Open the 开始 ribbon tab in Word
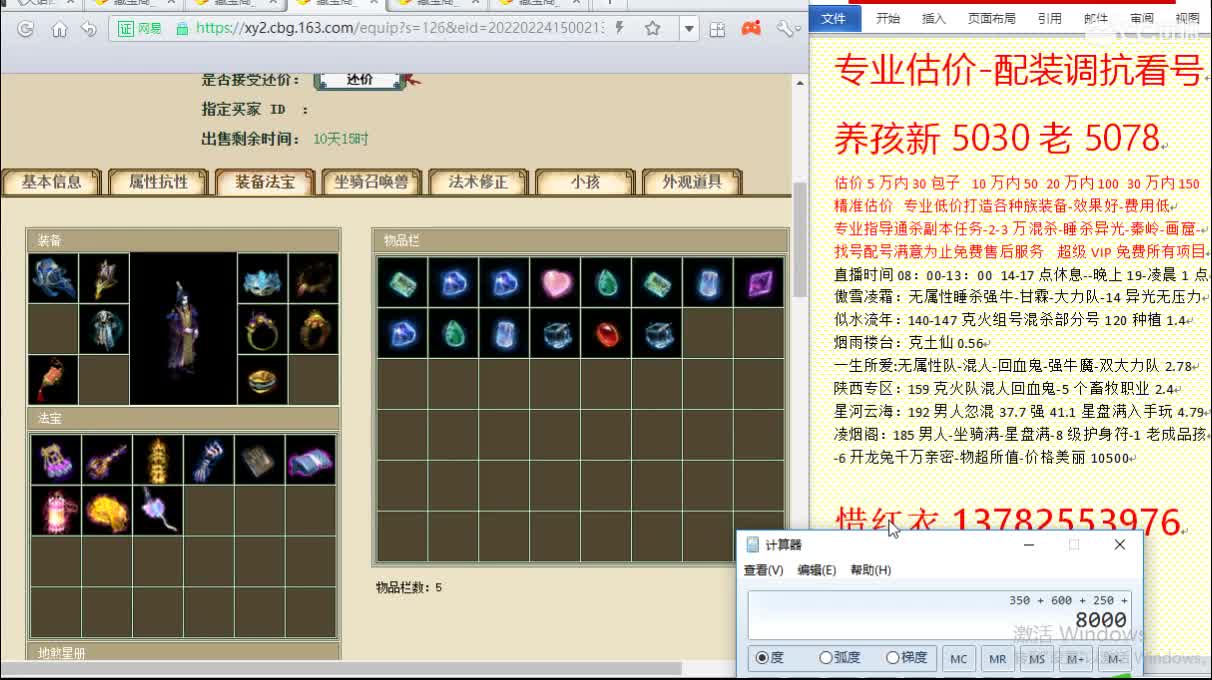 [x=888, y=18]
